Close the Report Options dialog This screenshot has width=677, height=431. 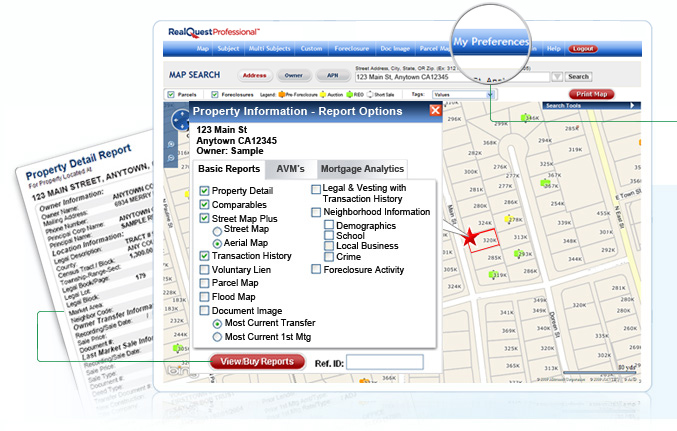point(435,111)
